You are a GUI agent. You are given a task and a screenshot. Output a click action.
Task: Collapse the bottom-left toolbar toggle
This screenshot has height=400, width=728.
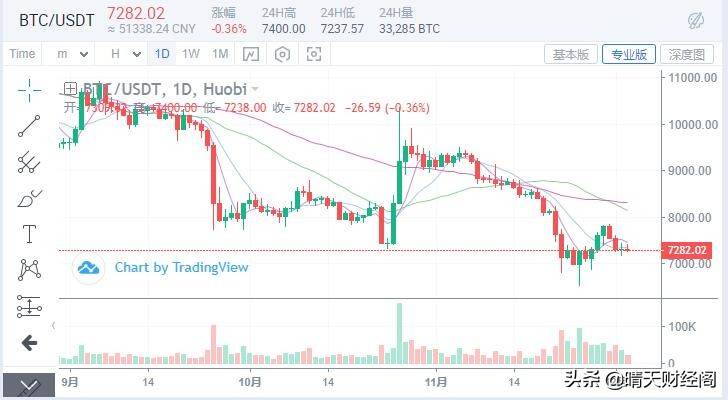point(28,385)
